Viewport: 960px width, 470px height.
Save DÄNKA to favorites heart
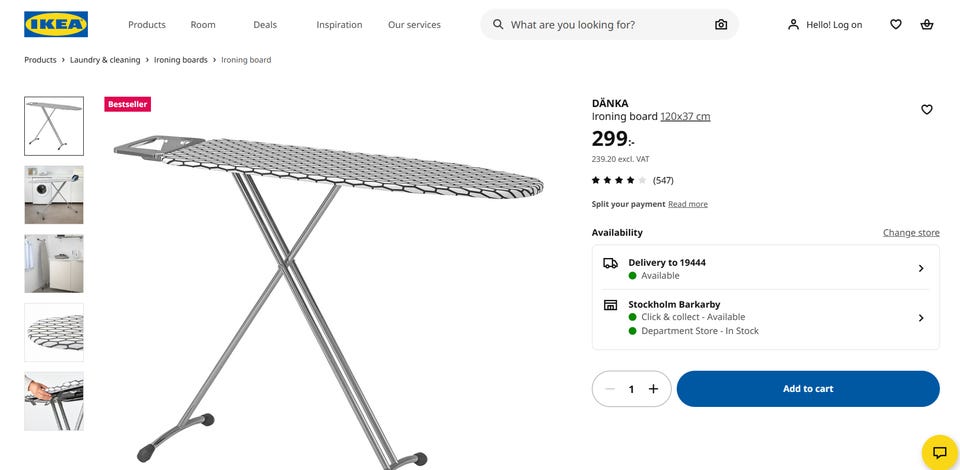927,110
